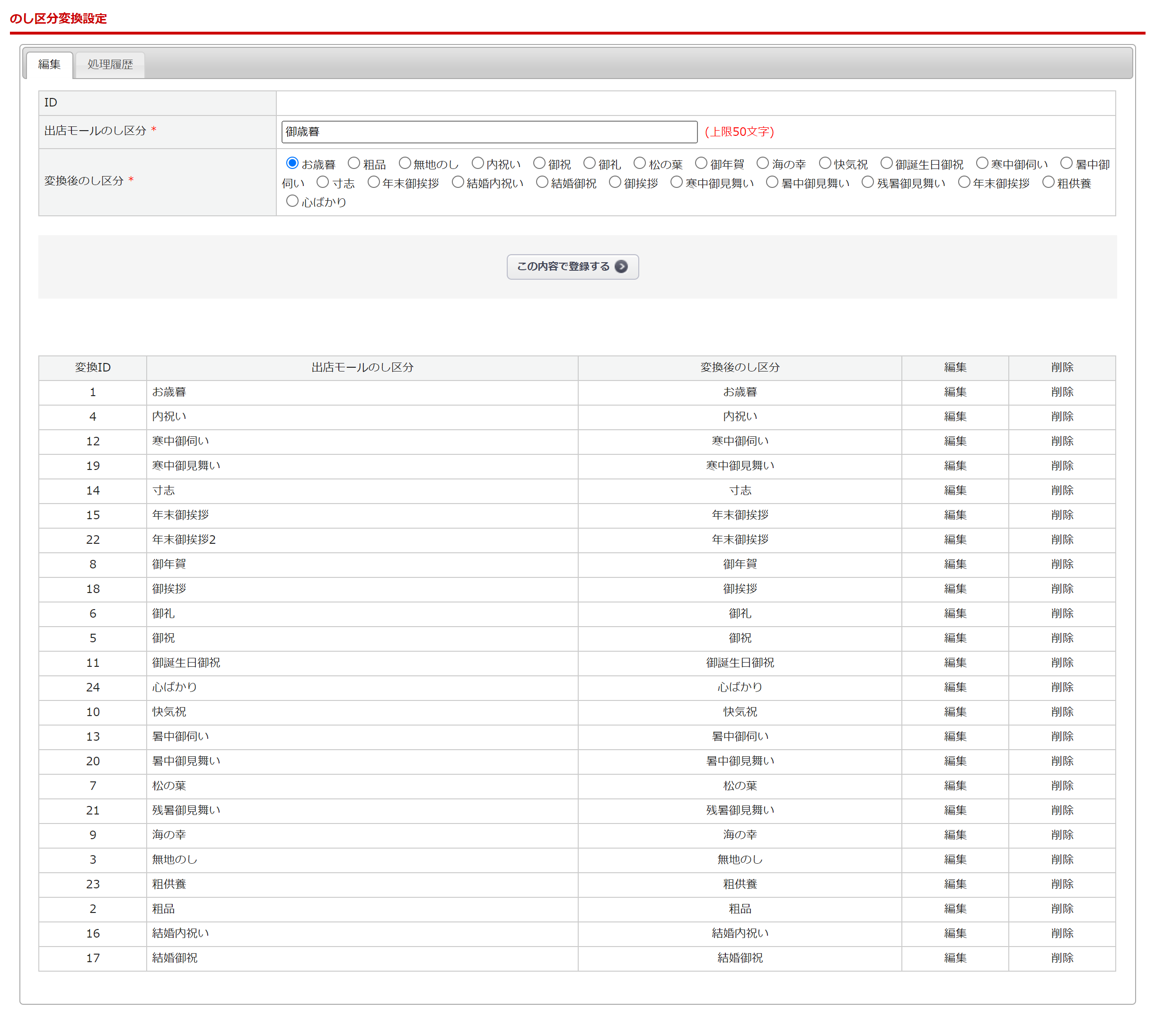Edit the 年末御挨拶2 row
Image resolution: width=1155 pixels, height=1036 pixels.
pos(955,539)
